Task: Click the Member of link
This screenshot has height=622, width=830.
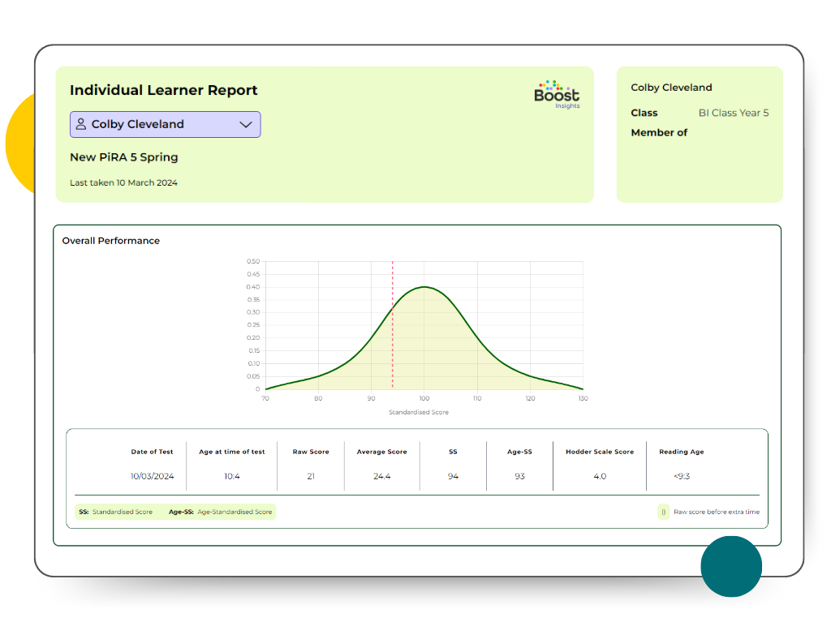Action: click(x=659, y=132)
